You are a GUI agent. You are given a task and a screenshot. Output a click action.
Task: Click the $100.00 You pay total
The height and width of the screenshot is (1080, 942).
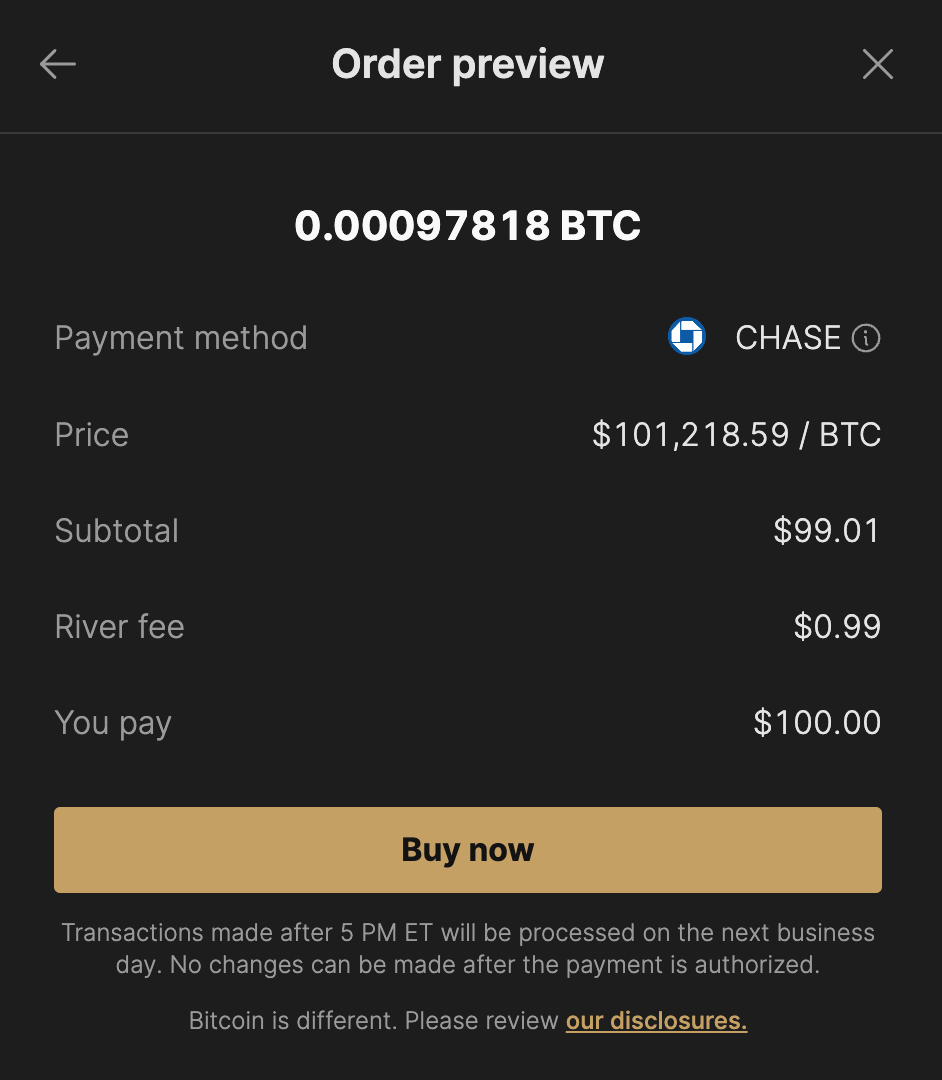pos(817,723)
